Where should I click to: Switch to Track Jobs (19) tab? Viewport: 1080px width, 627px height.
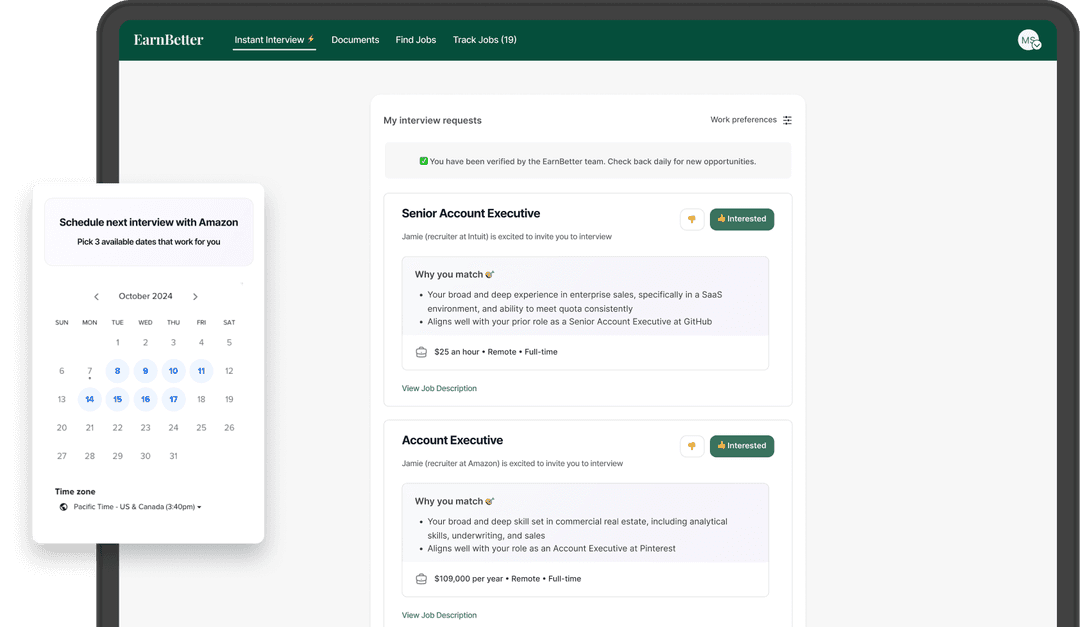484,40
